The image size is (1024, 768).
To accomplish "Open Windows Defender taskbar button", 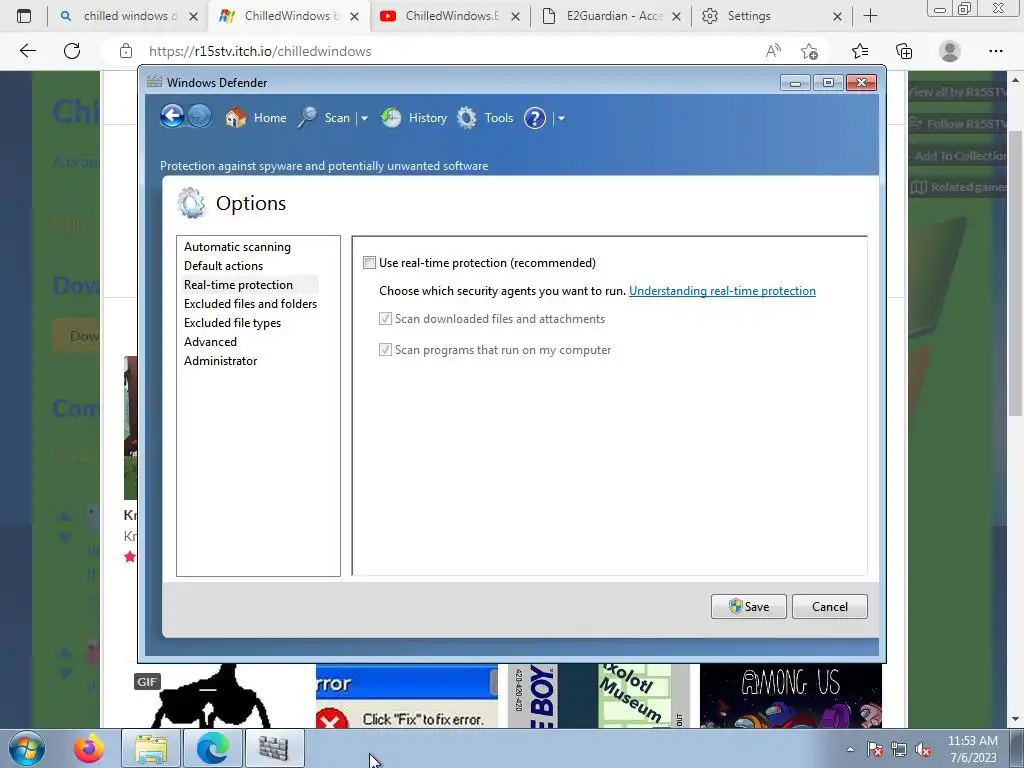I will (x=274, y=748).
